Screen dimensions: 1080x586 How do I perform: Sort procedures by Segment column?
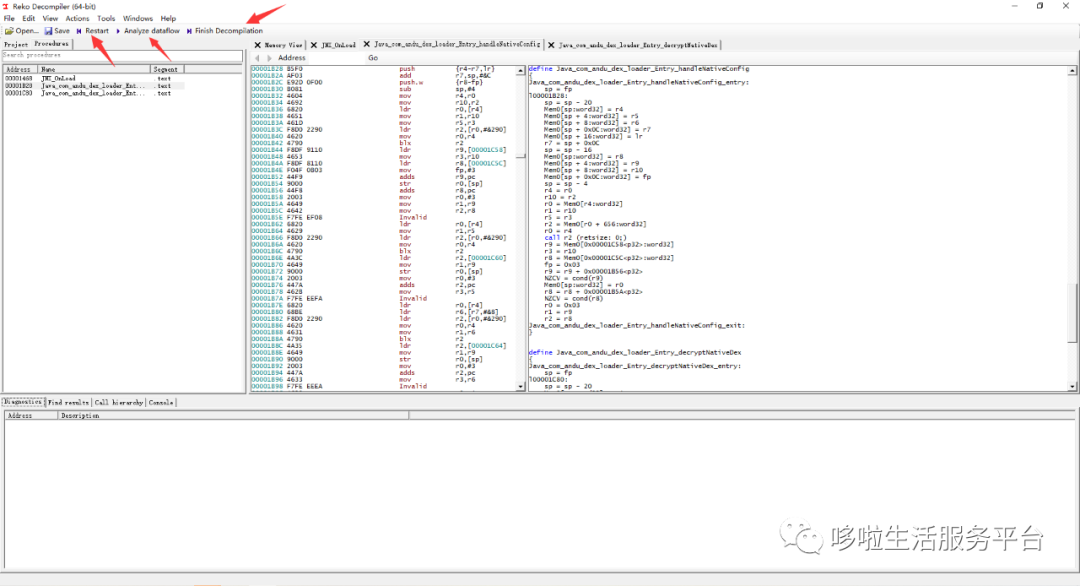coord(167,70)
